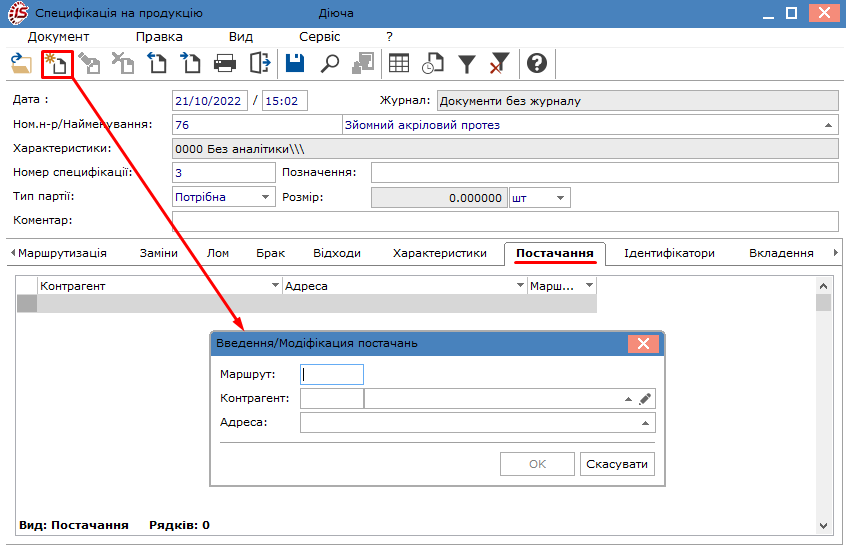846x550 pixels.
Task: Select the empty first grid row marker
Action: pyautogui.click(x=27, y=303)
